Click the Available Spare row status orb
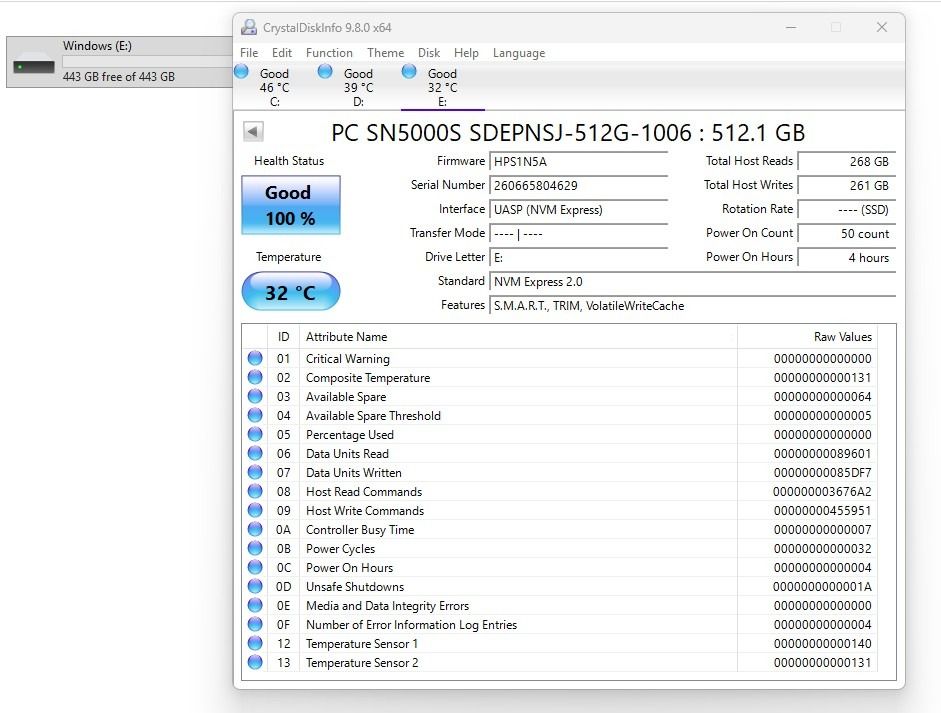Viewport: 941px width, 713px height. (255, 396)
